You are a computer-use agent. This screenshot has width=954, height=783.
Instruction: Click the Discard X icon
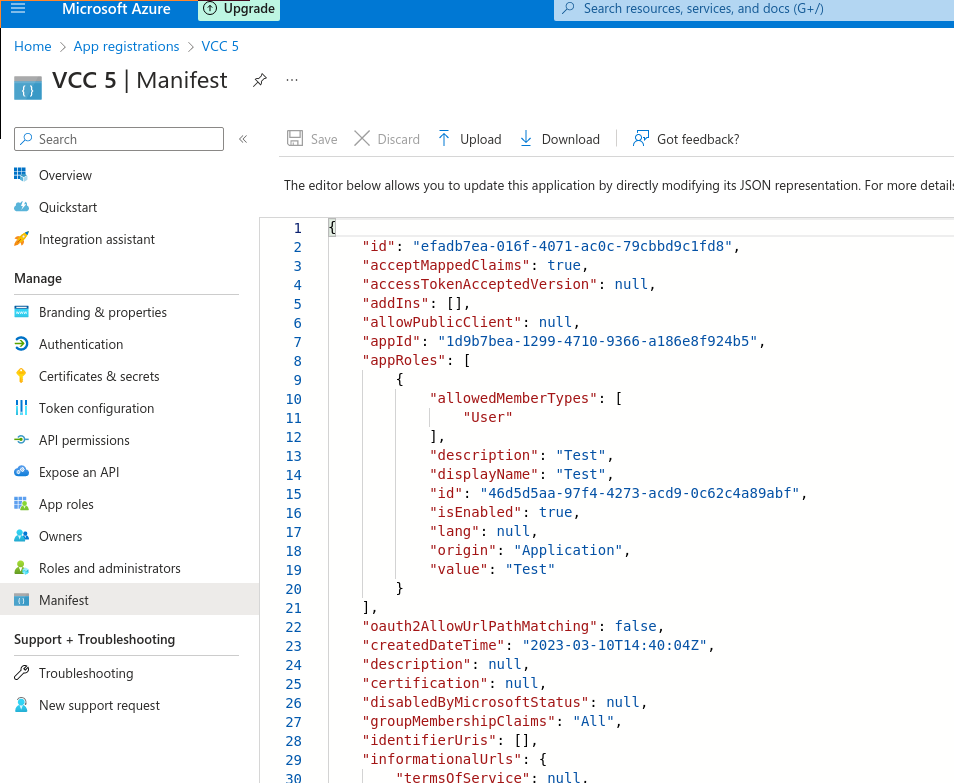tap(362, 139)
